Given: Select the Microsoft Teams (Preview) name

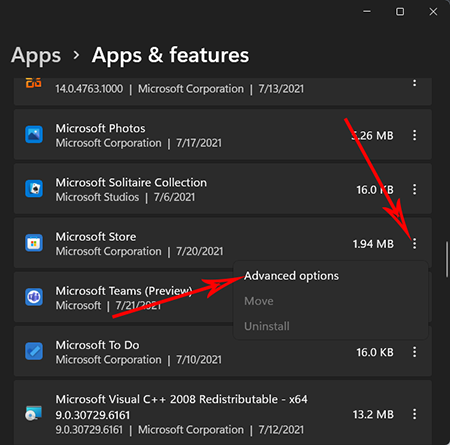Looking at the screenshot, I should [124, 291].
